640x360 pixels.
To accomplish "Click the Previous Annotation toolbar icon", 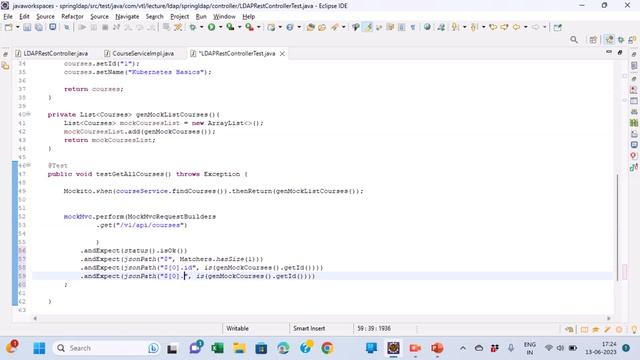I will pyautogui.click(x=474, y=27).
